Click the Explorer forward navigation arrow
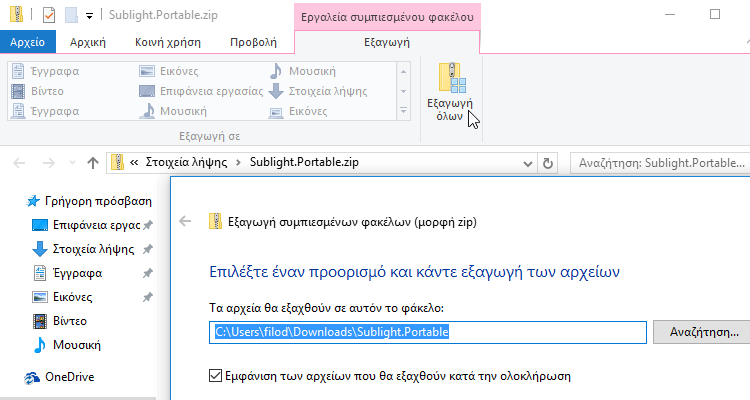 49,163
